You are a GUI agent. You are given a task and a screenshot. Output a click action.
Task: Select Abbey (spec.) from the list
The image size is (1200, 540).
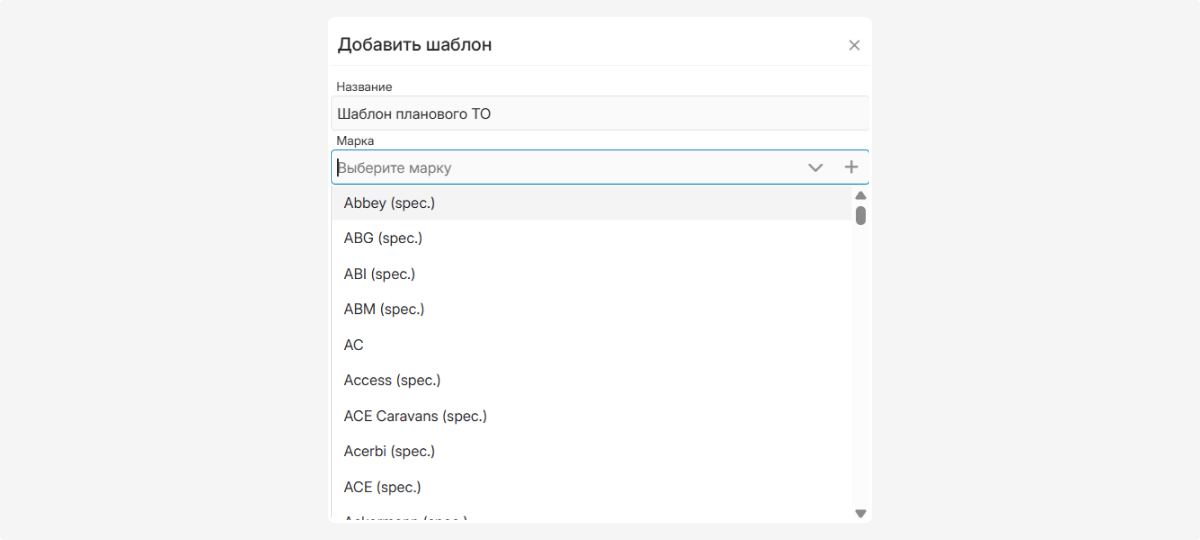pos(390,203)
